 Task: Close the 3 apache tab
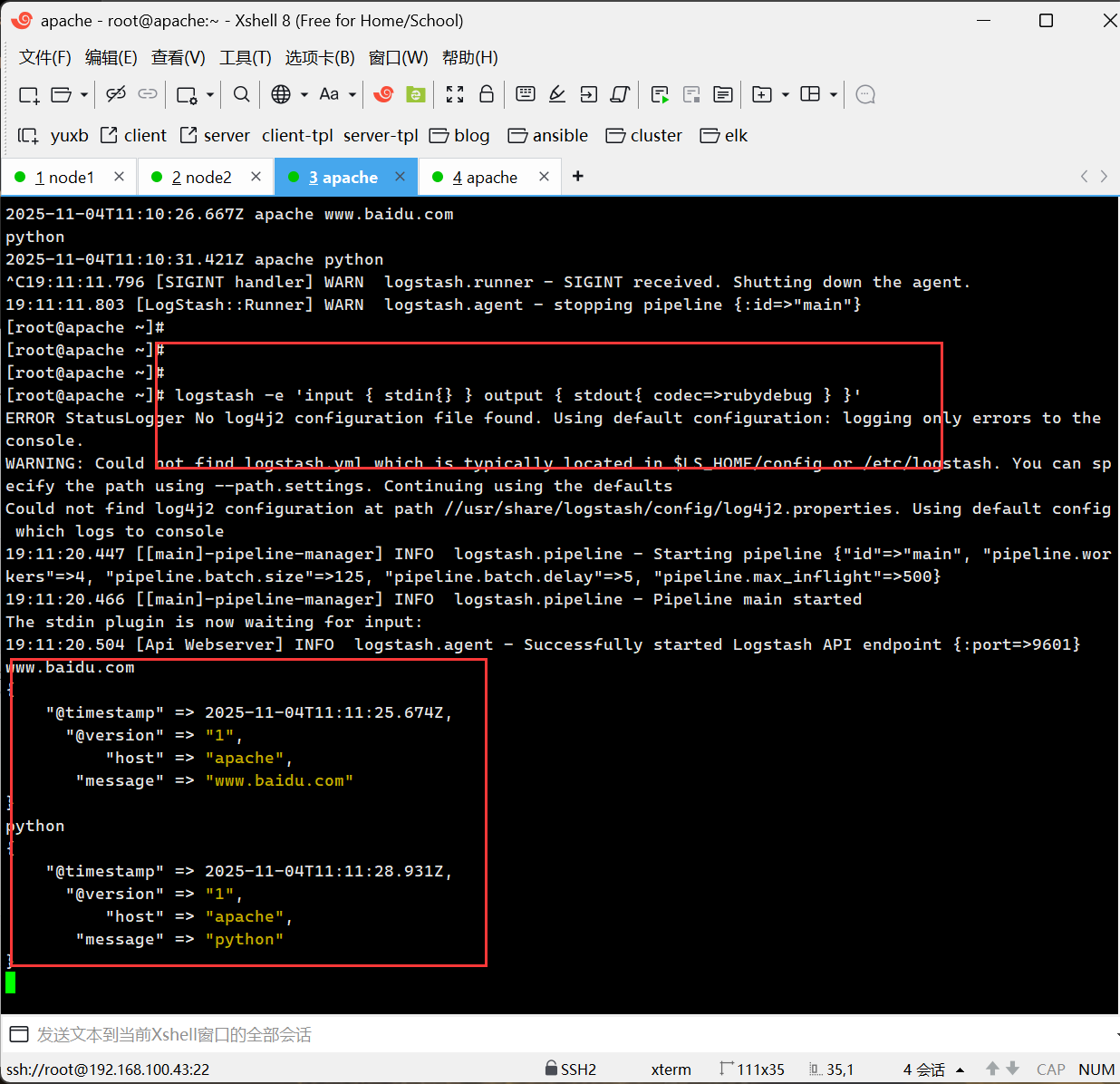click(400, 177)
